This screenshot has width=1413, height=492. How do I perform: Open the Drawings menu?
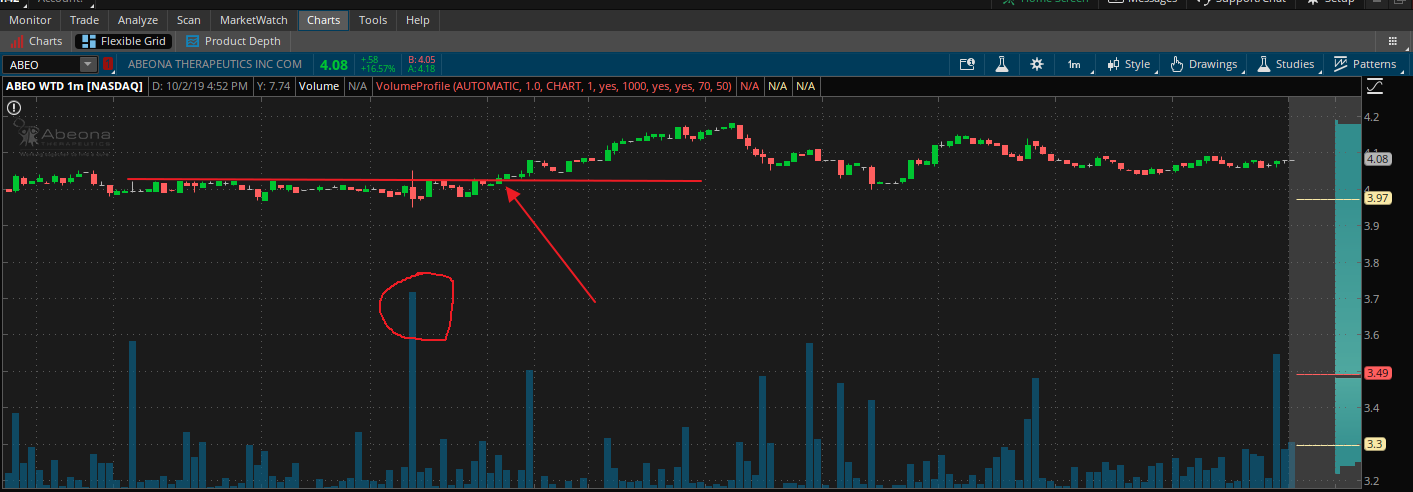(x=1204, y=64)
